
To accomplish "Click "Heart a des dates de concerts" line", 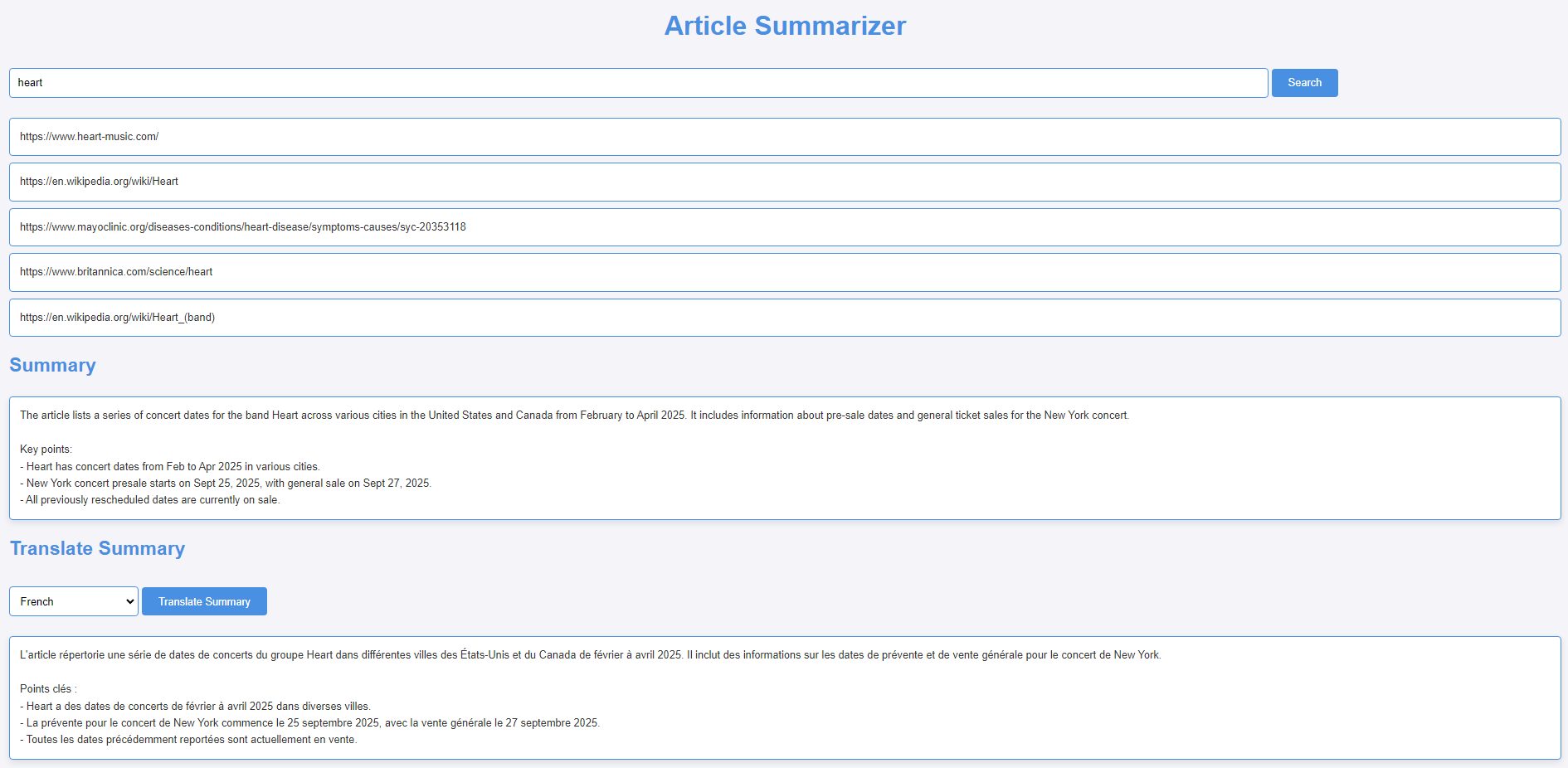I will [195, 707].
